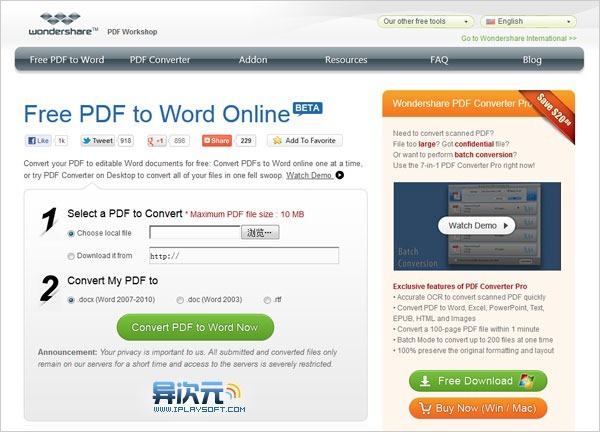This screenshot has width=600, height=432.
Task: Follow the Watch Demo text link
Action: (309, 175)
